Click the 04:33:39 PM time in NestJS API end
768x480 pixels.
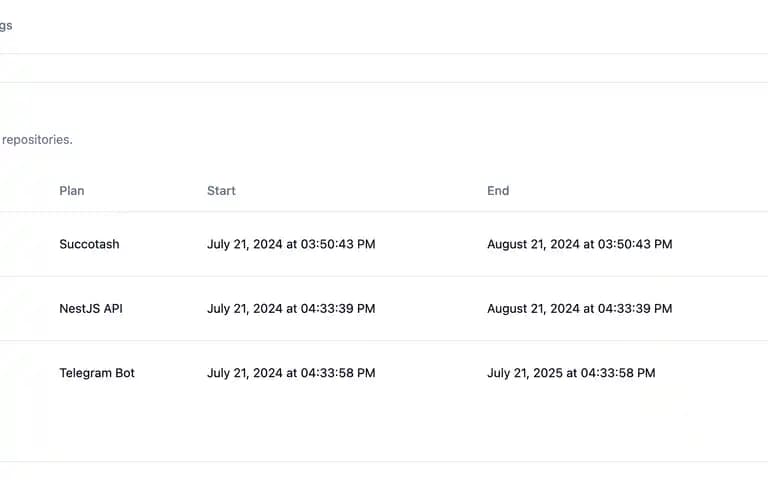(x=635, y=309)
